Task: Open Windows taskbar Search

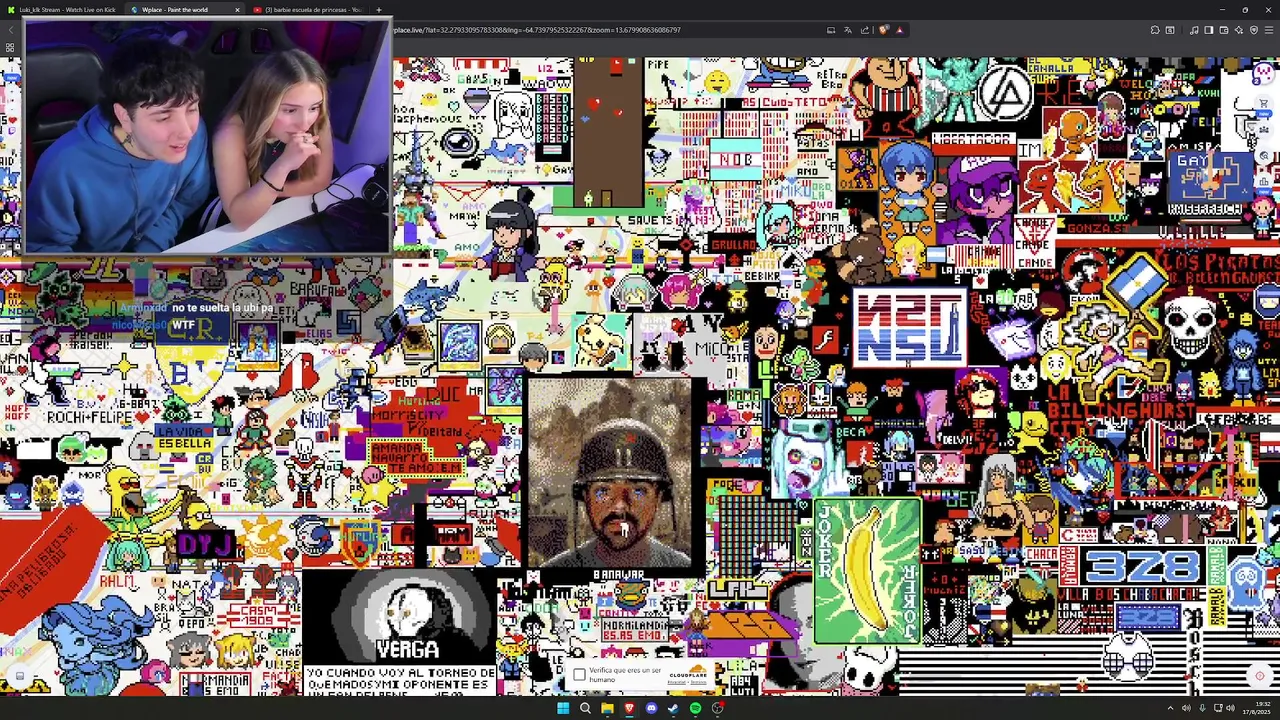Action: click(x=585, y=708)
